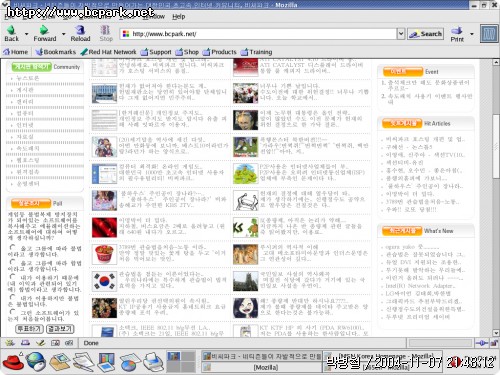Click the Mozilla throbber logo
The height and width of the screenshot is (375, 500).
coord(489,34)
